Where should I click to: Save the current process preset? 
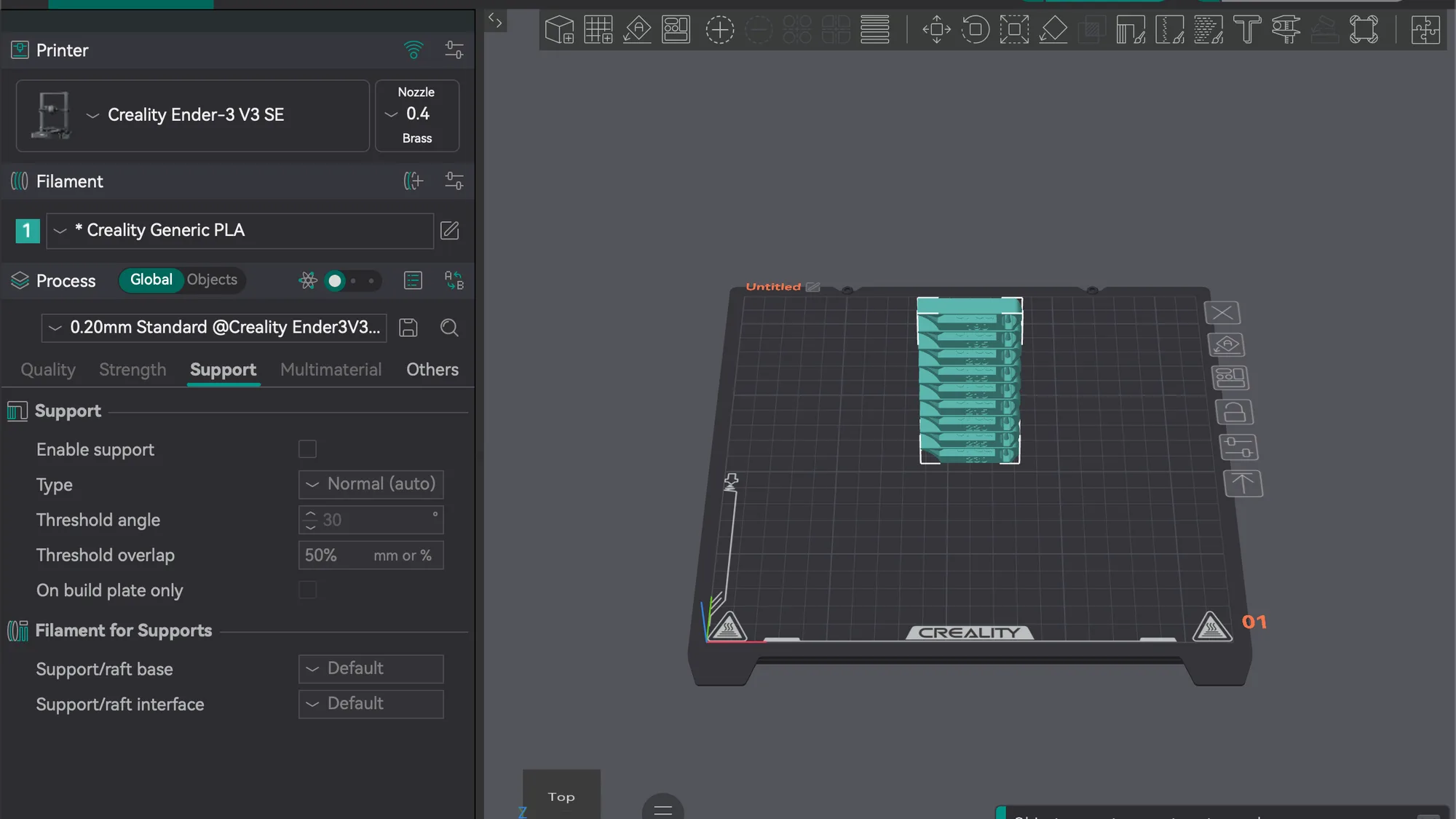pos(408,328)
